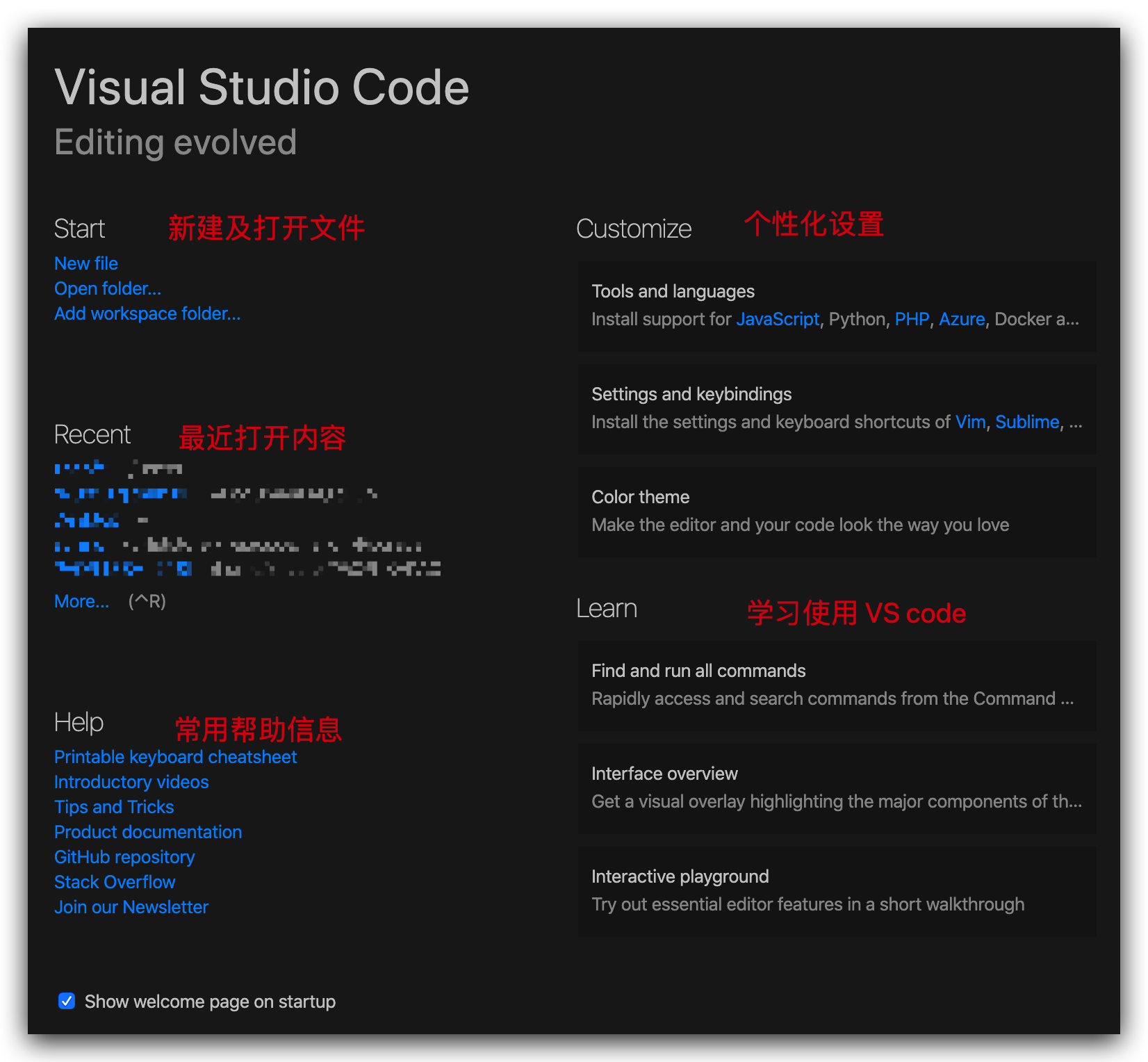The width and height of the screenshot is (1148, 1062).
Task: Open Printable keyboard cheatsheet link
Action: 175,757
